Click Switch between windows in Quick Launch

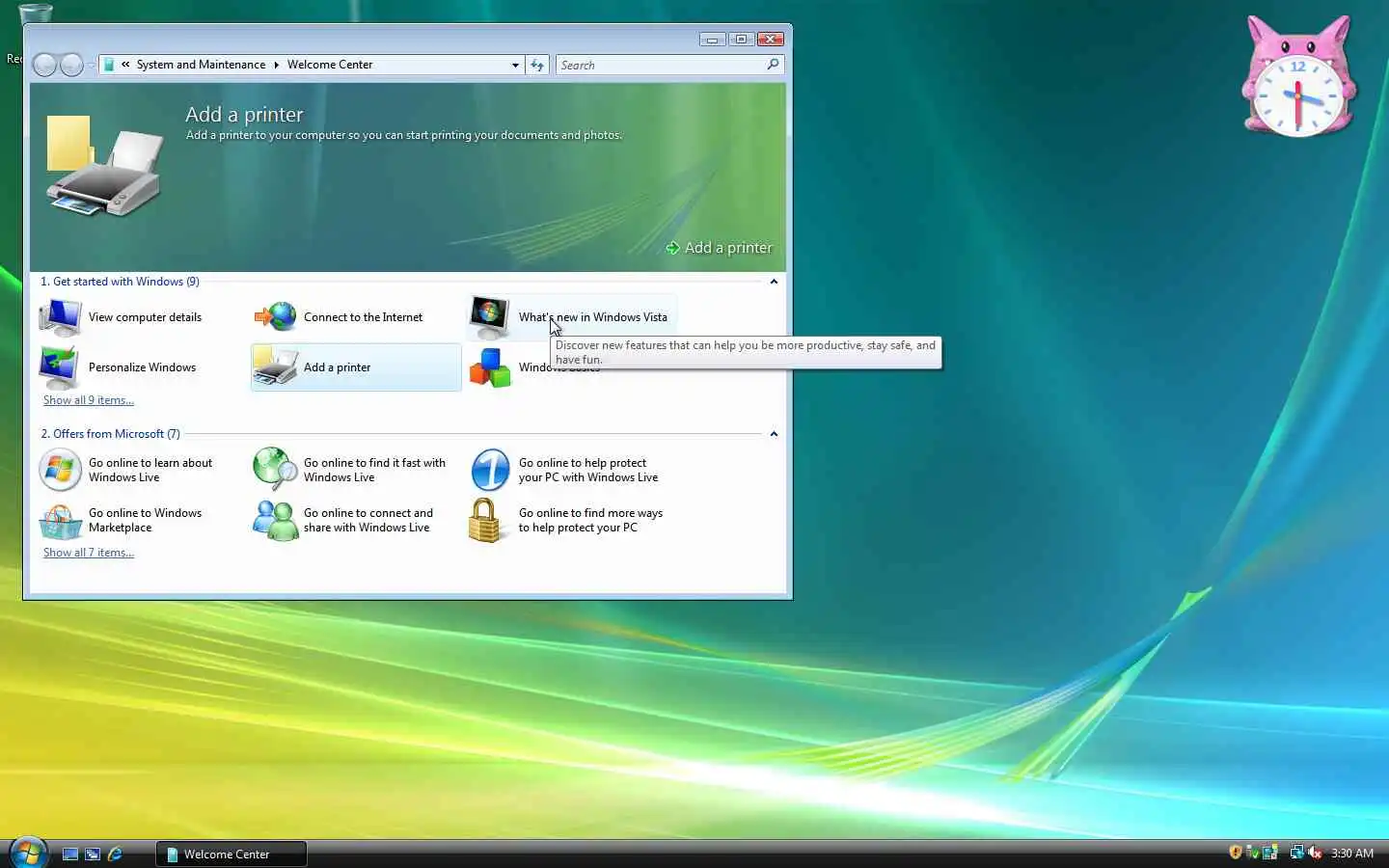click(x=93, y=854)
